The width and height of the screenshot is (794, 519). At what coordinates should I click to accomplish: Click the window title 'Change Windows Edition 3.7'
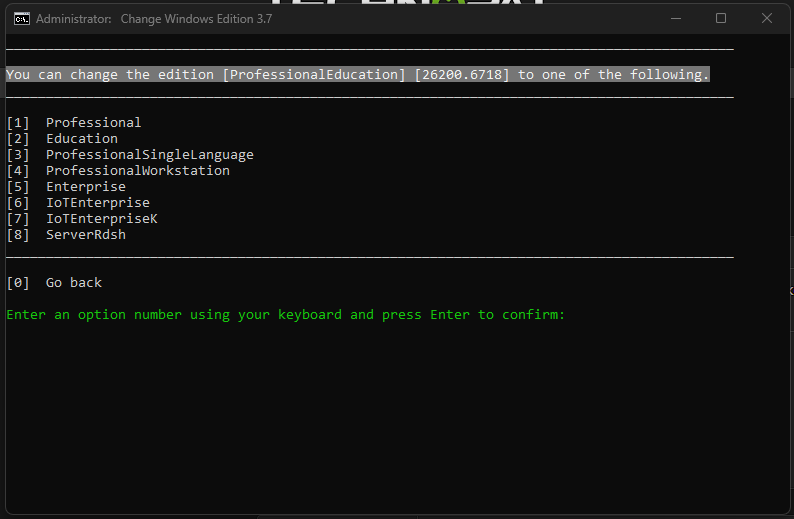[196, 19]
